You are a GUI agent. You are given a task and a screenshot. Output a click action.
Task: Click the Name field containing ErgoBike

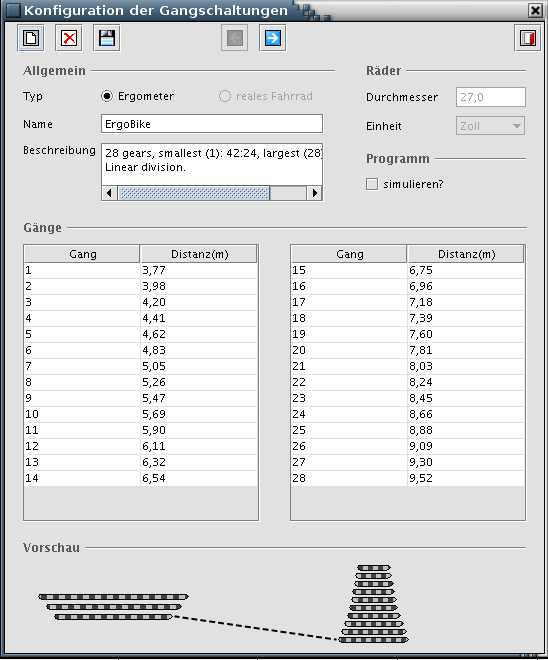212,124
